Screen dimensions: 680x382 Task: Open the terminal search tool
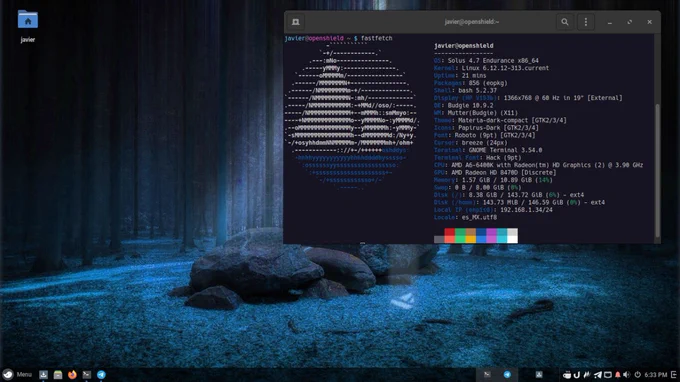click(x=565, y=22)
